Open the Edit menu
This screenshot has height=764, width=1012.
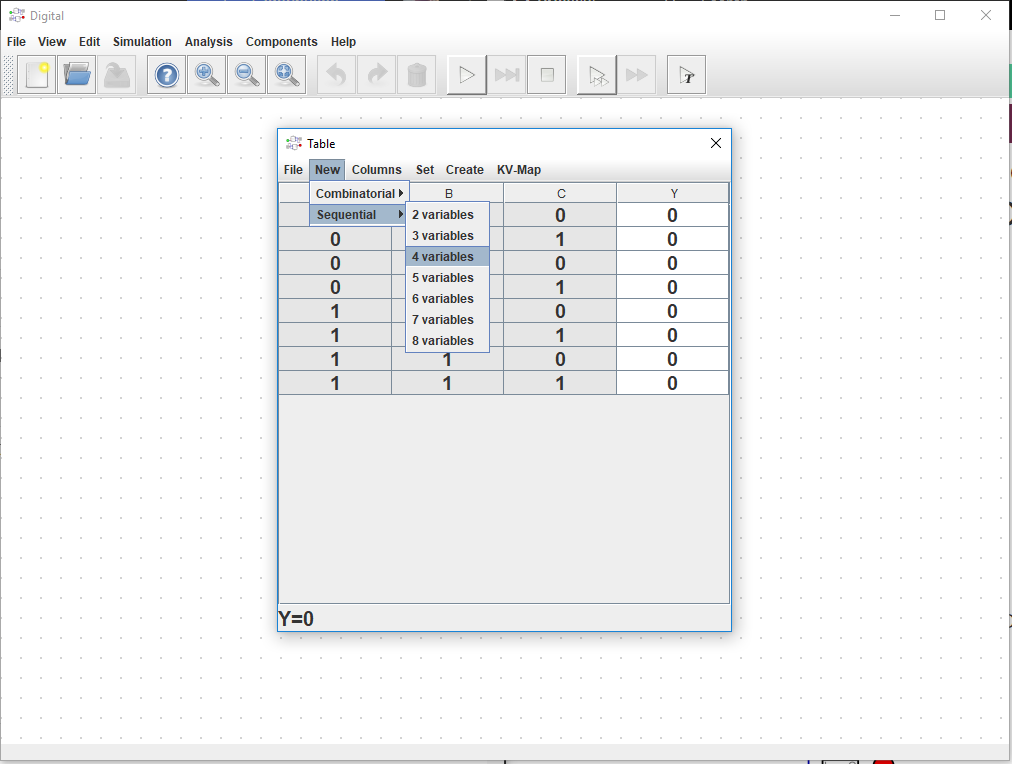89,42
